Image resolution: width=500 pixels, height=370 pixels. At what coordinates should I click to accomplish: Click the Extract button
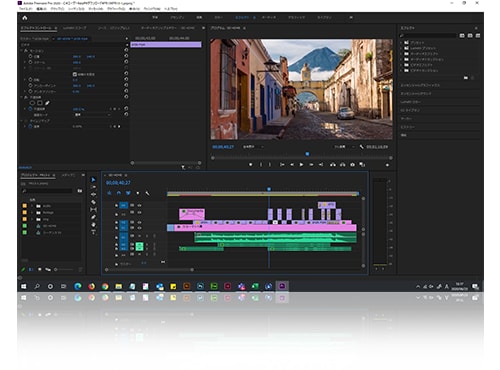(x=342, y=165)
